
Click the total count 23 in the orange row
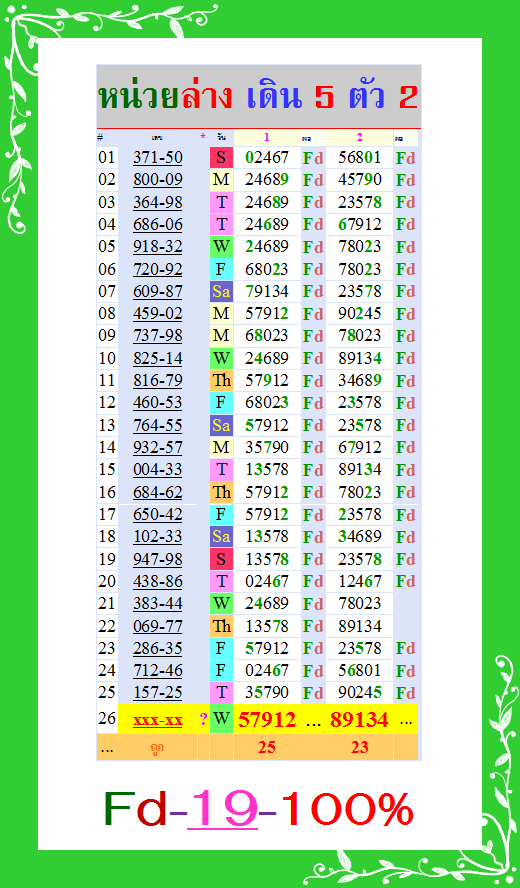(360, 748)
